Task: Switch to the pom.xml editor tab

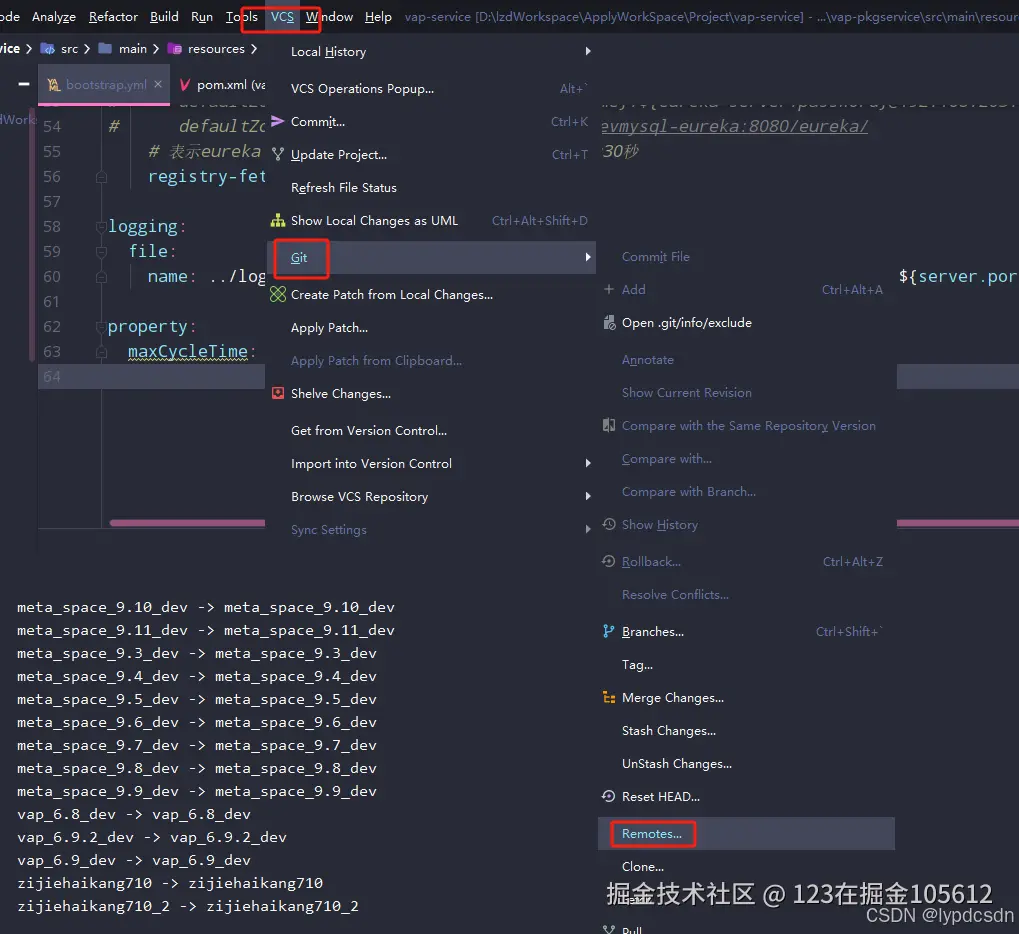Action: click(x=221, y=84)
